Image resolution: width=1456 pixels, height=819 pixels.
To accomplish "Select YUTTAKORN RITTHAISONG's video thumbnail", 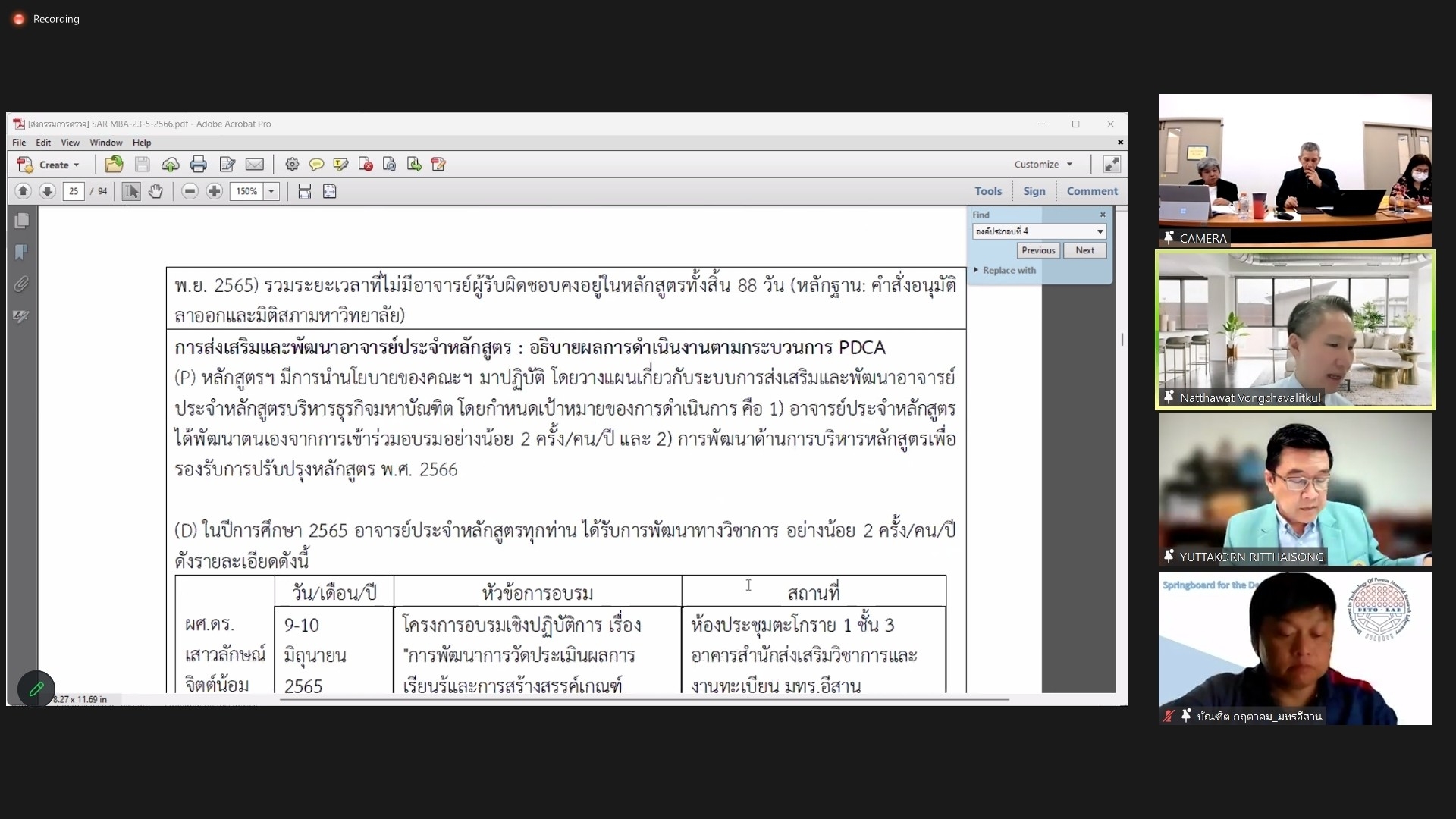I will pos(1295,489).
